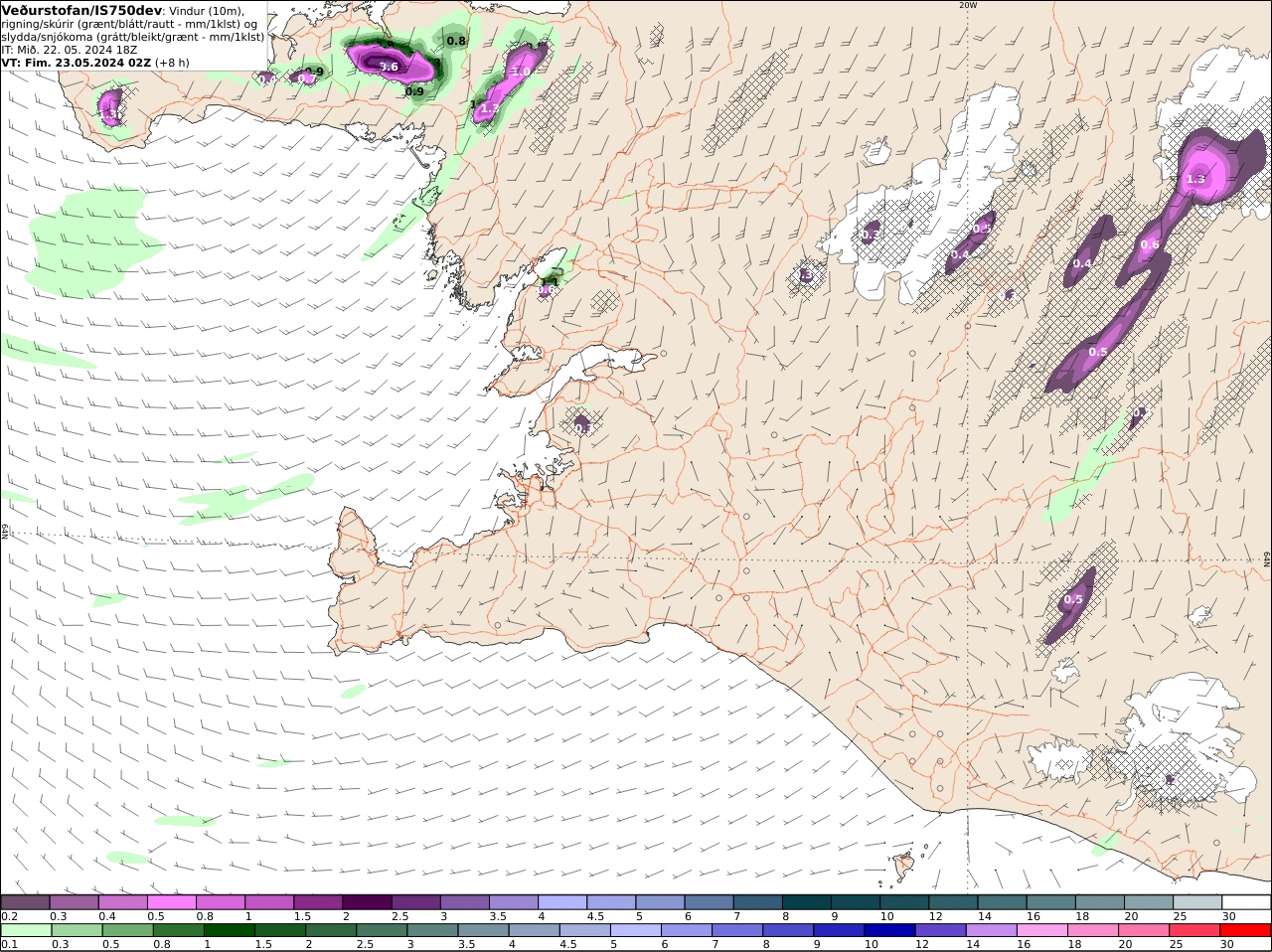Select the 14 violet swatch in rain legend

click(992, 930)
